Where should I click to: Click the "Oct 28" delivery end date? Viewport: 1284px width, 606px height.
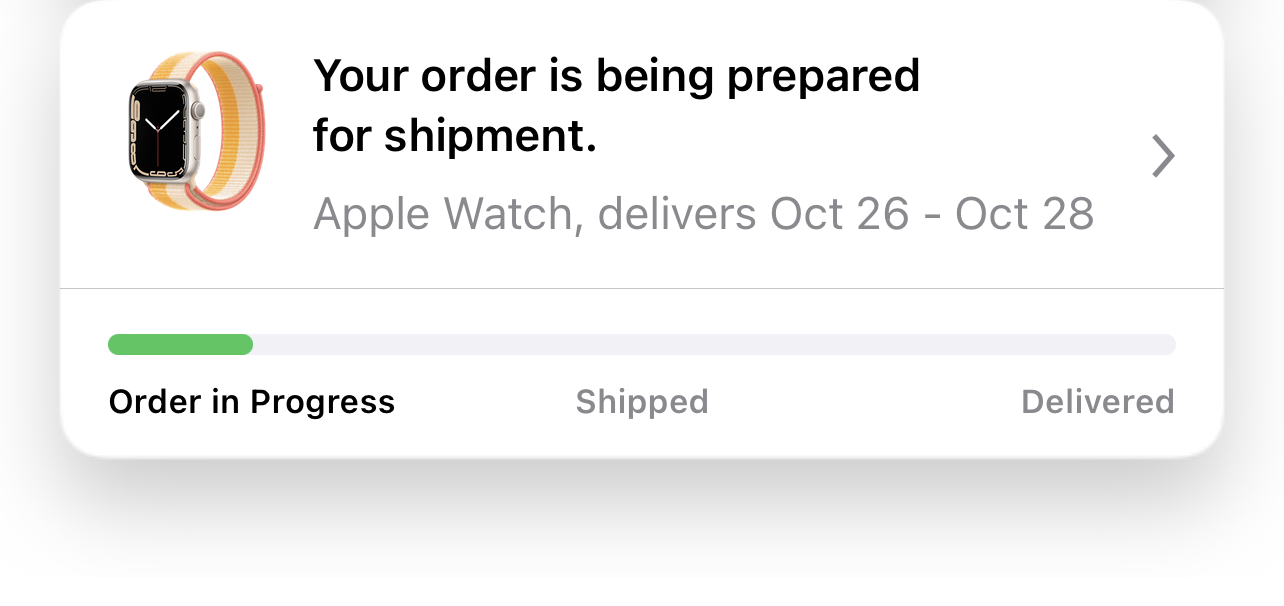coord(1024,214)
